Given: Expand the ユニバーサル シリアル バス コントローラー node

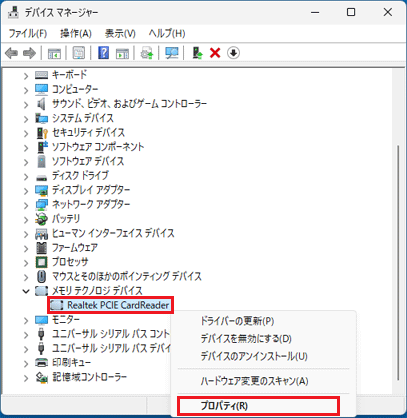Looking at the screenshot, I should pyautogui.click(x=26, y=335).
